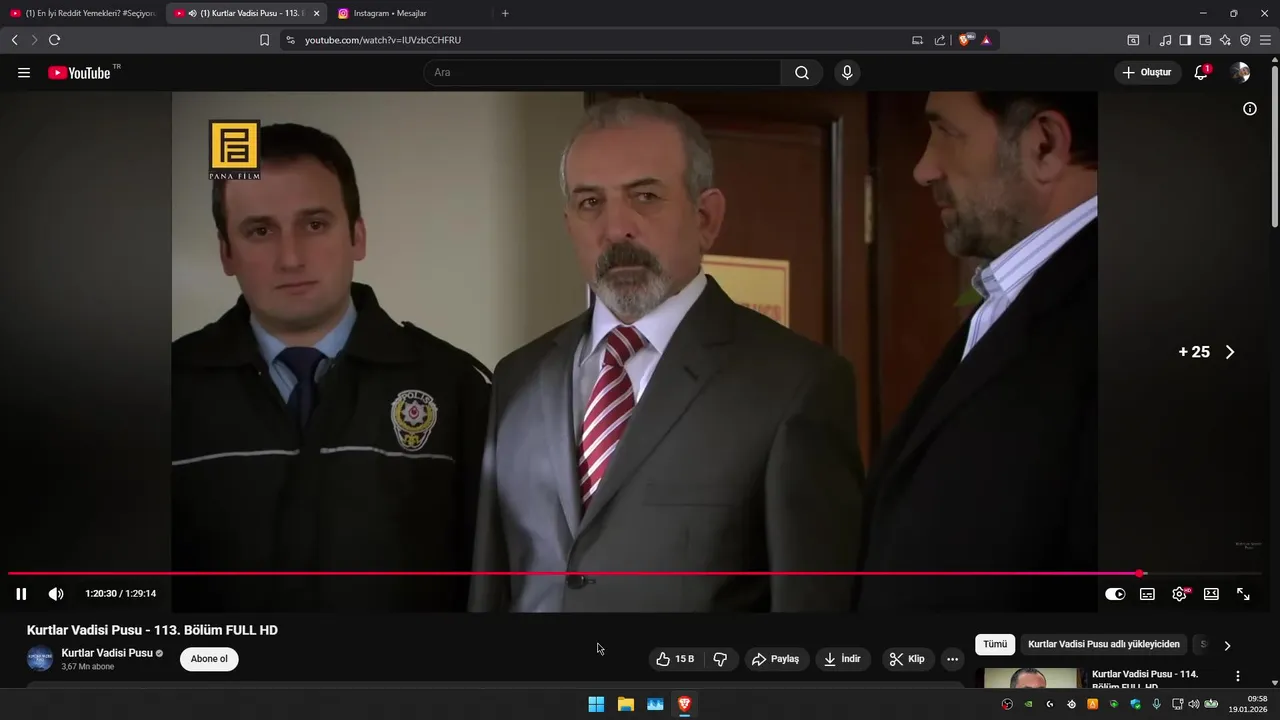Select the Tümü filter chip
The height and width of the screenshot is (720, 1280).
995,645
